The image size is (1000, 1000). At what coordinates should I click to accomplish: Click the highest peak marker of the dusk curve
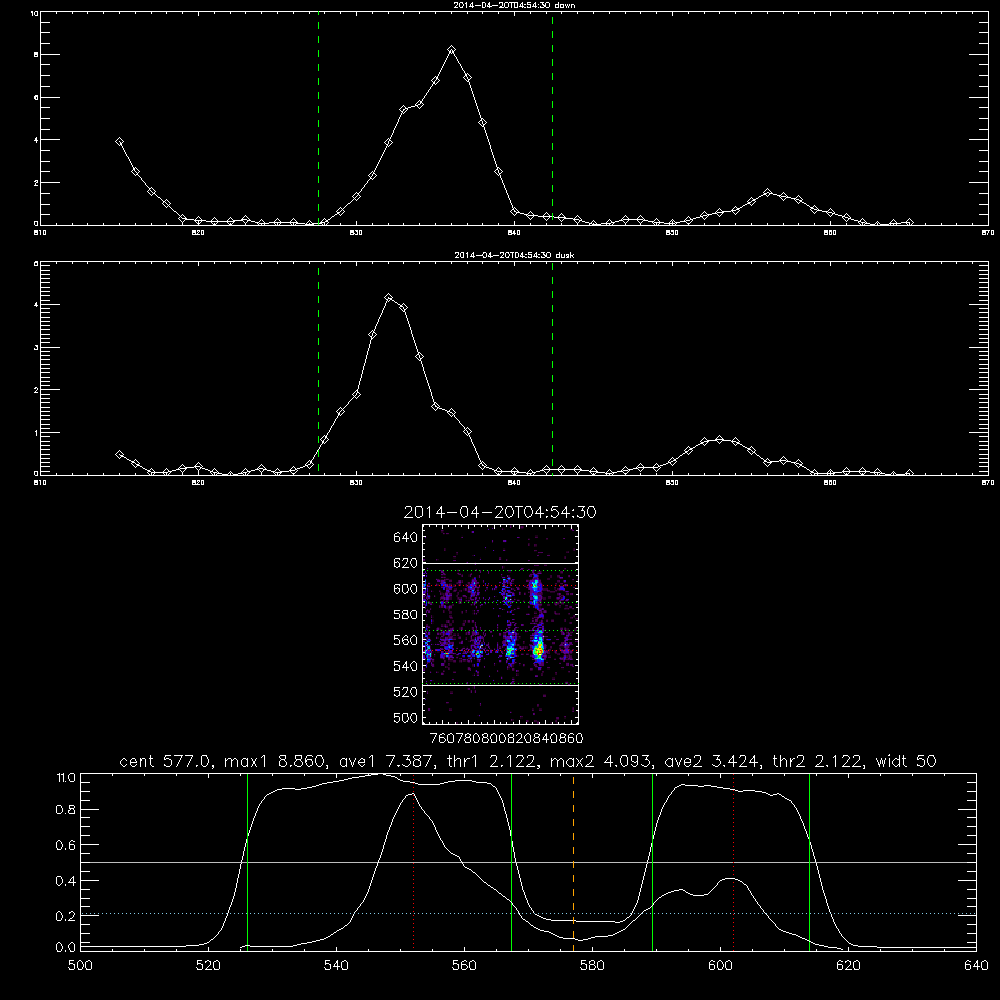pyautogui.click(x=388, y=297)
